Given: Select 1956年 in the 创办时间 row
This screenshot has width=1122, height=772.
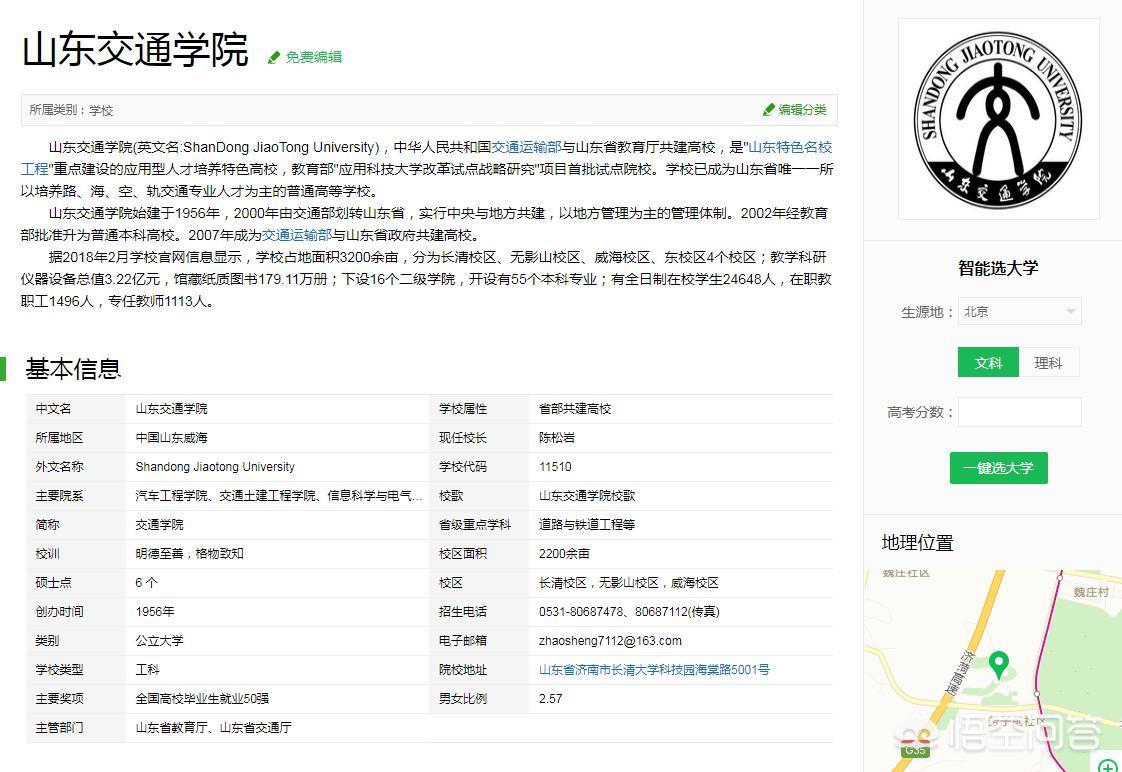Looking at the screenshot, I should coord(155,612).
